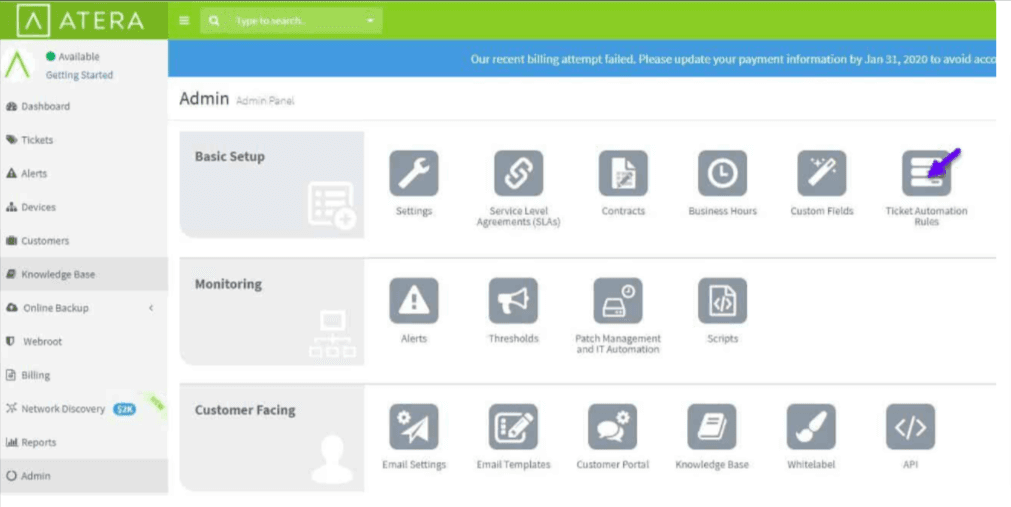
Task: Click the billing attempt failed banner
Action: [x=582, y=59]
